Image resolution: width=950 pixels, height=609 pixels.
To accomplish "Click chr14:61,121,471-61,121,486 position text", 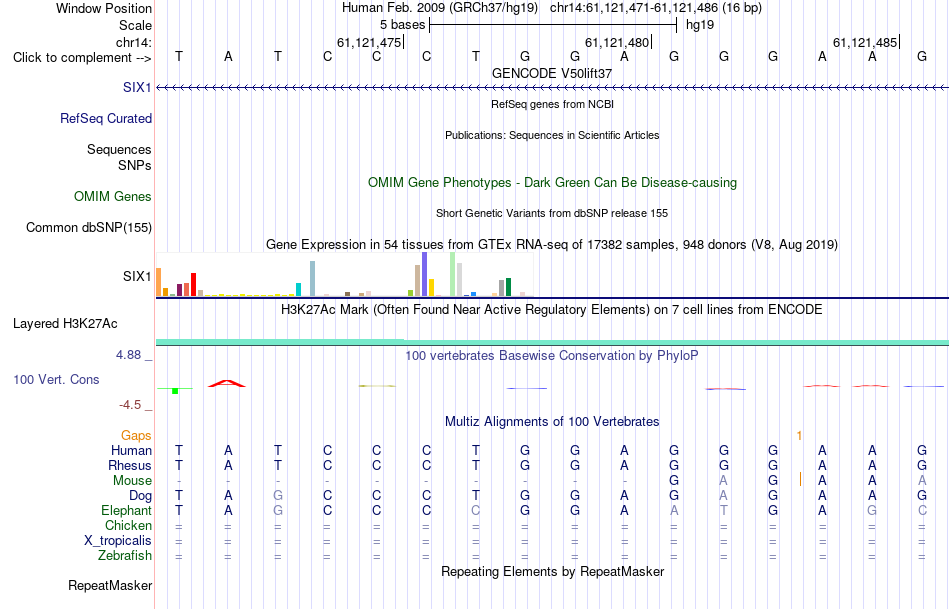I will point(656,8).
